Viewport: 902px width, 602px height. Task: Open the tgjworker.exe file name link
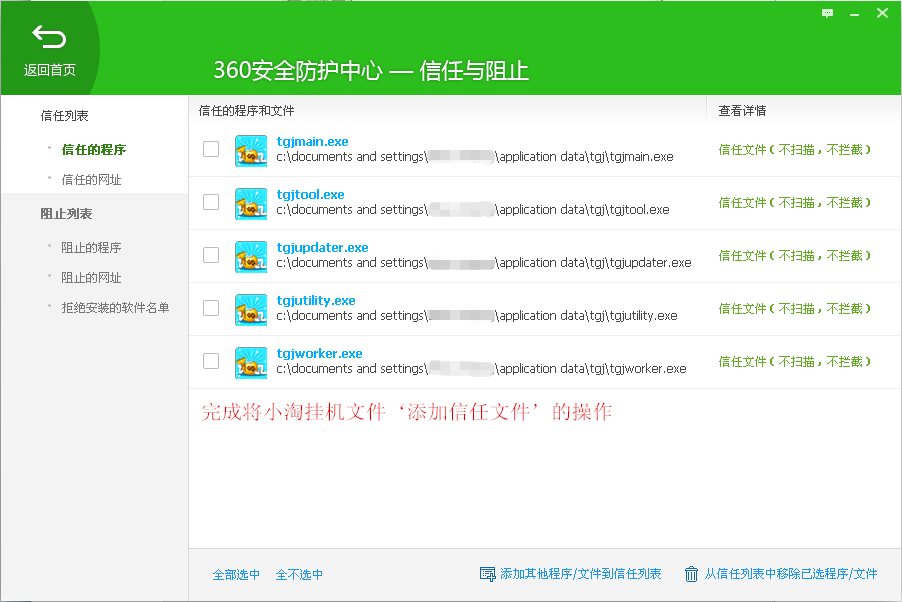(x=319, y=353)
